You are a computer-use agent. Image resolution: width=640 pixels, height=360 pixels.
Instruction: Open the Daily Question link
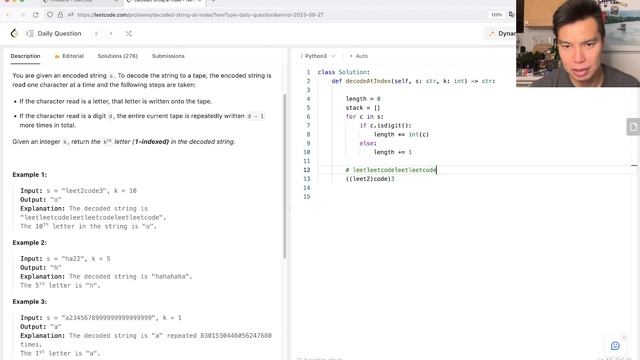(59, 33)
